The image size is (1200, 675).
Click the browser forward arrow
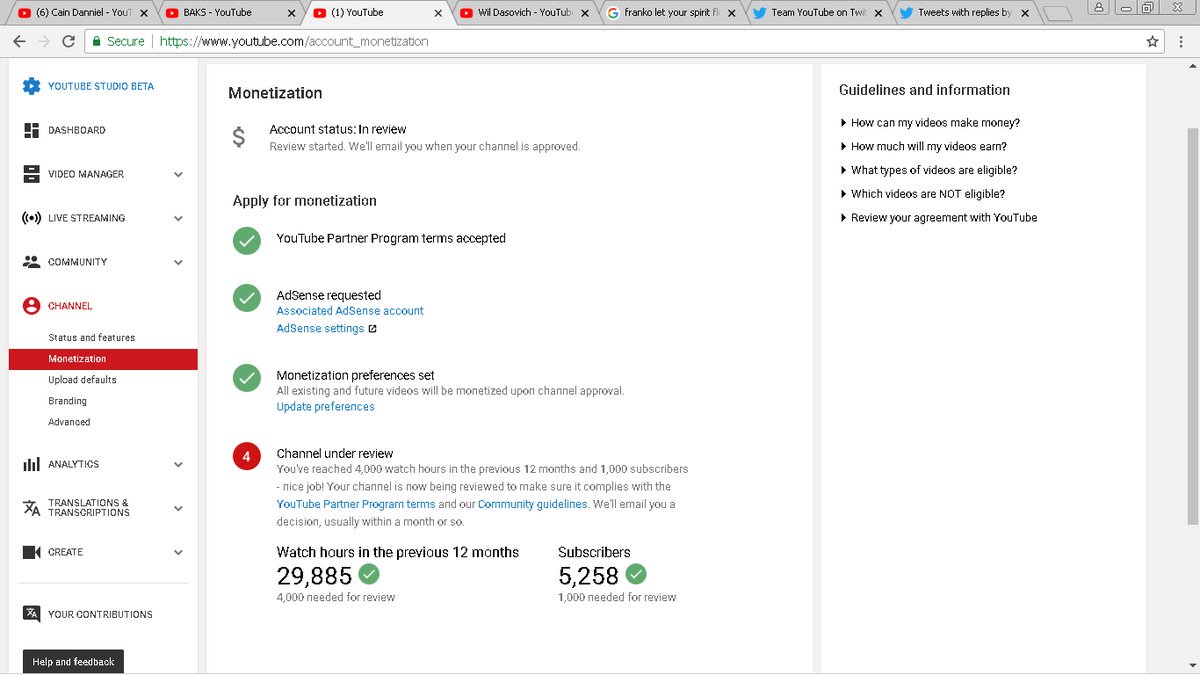(44, 42)
